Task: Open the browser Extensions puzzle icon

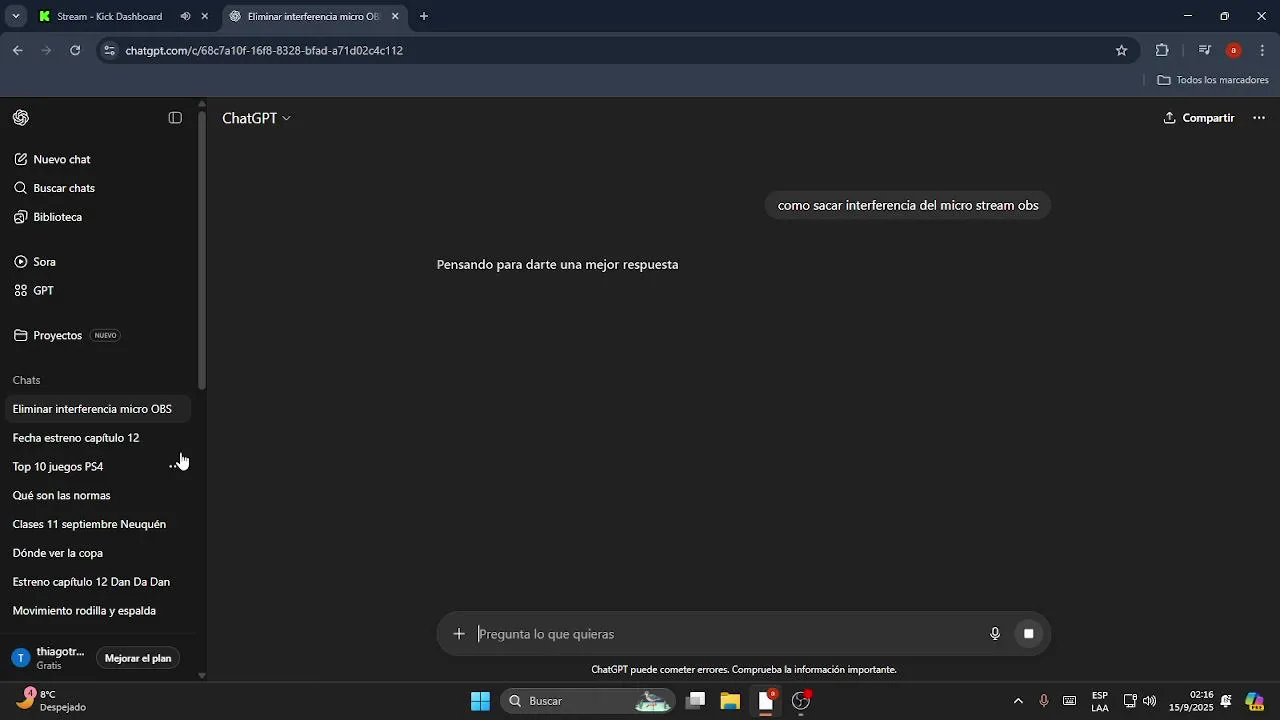Action: click(1161, 50)
